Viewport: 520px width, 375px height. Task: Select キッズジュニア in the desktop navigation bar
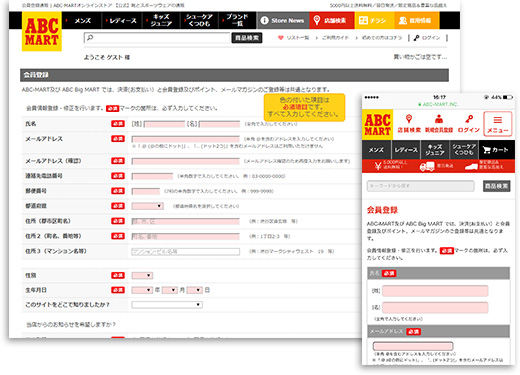(161, 20)
